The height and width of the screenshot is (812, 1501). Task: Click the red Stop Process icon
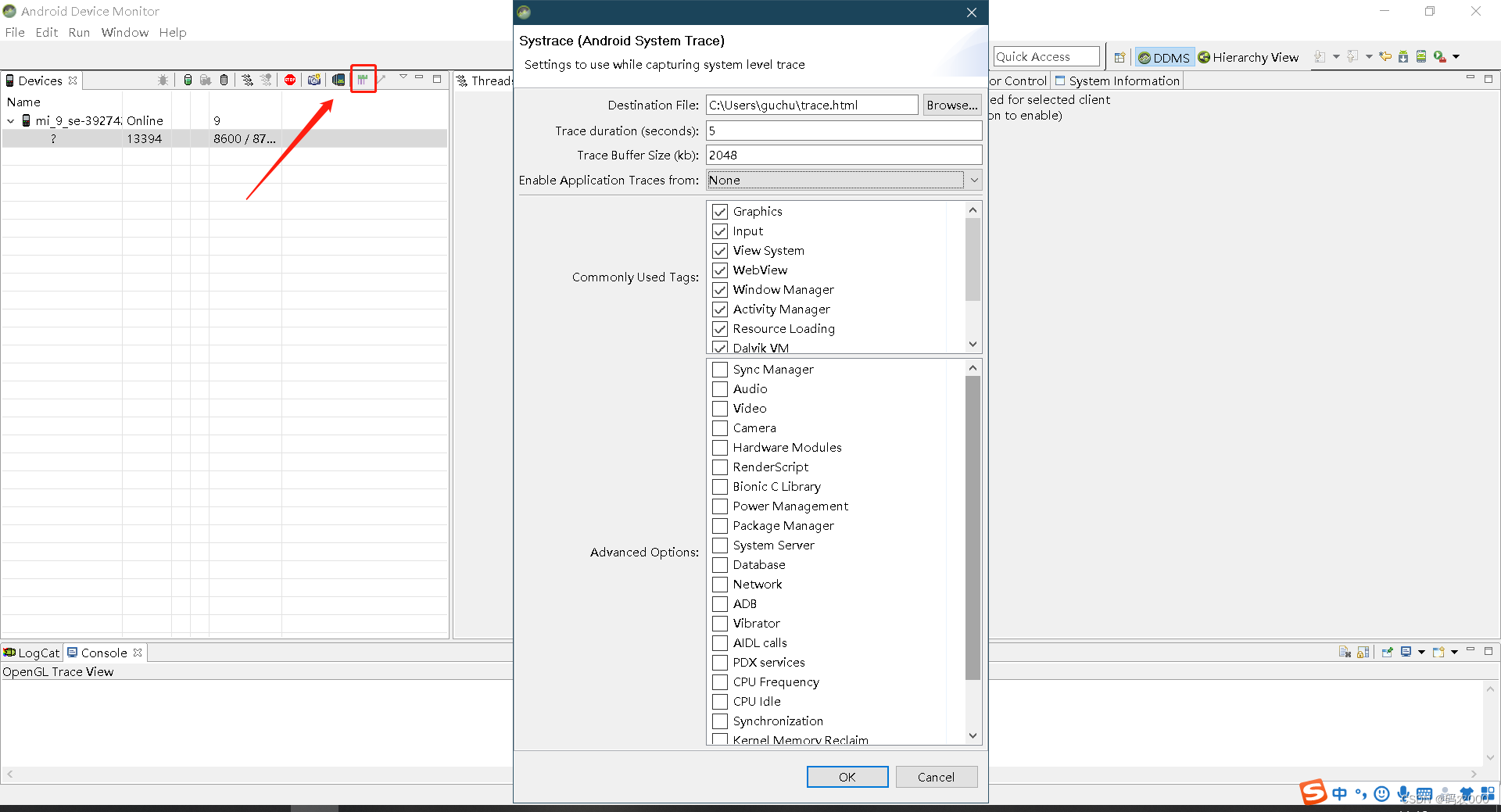point(290,80)
